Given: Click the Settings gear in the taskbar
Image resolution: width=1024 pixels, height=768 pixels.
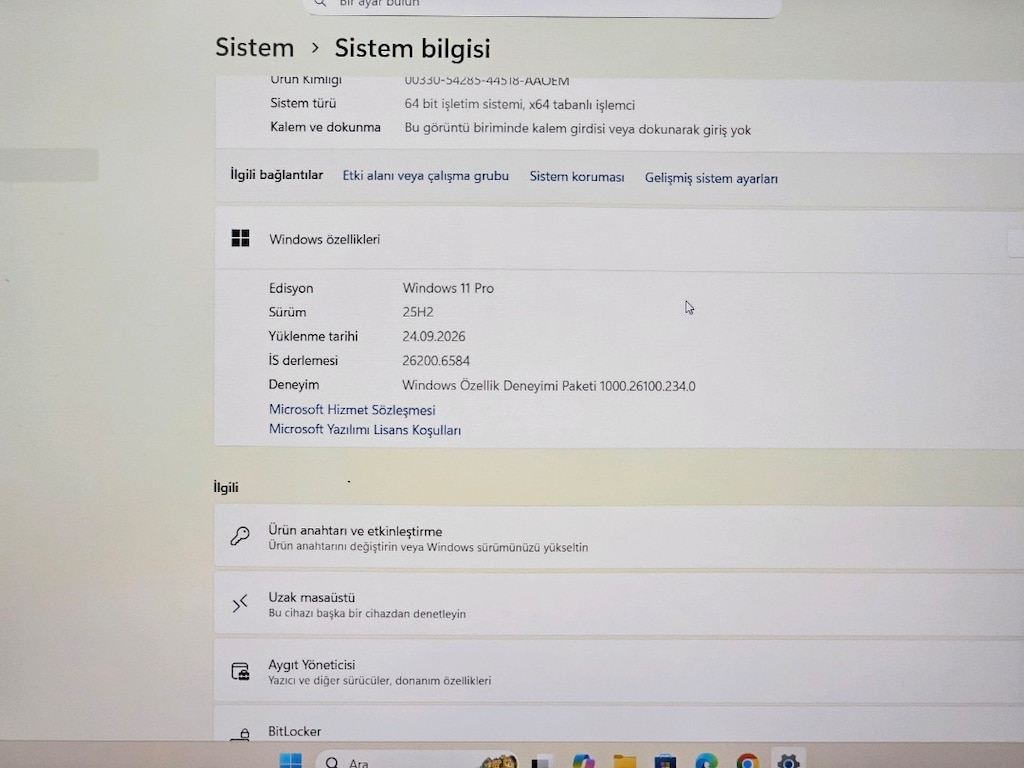Looking at the screenshot, I should (788, 761).
